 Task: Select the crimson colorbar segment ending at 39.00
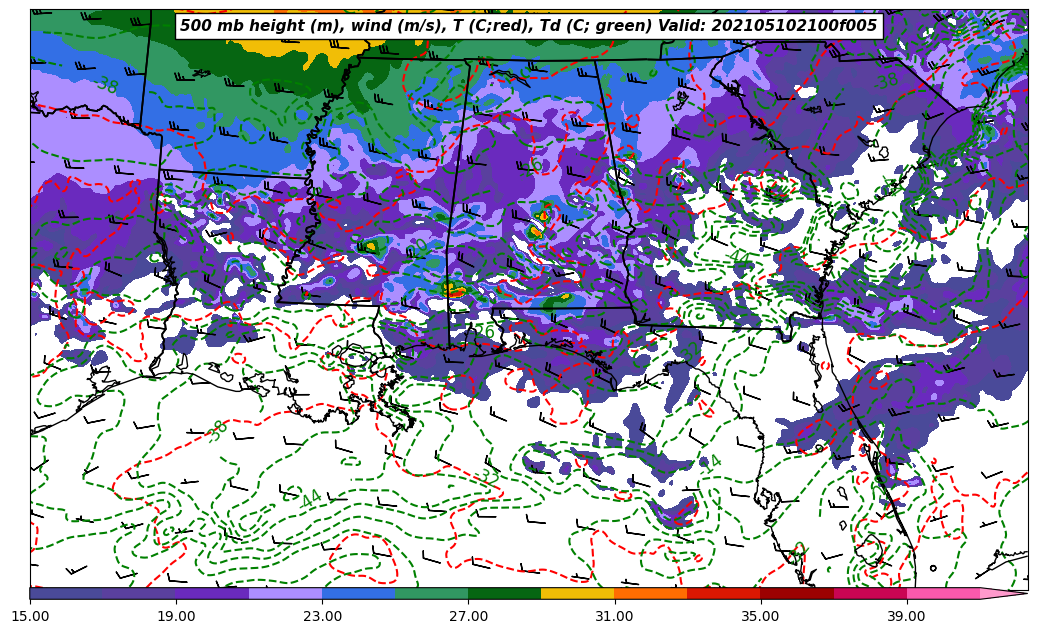(870, 593)
